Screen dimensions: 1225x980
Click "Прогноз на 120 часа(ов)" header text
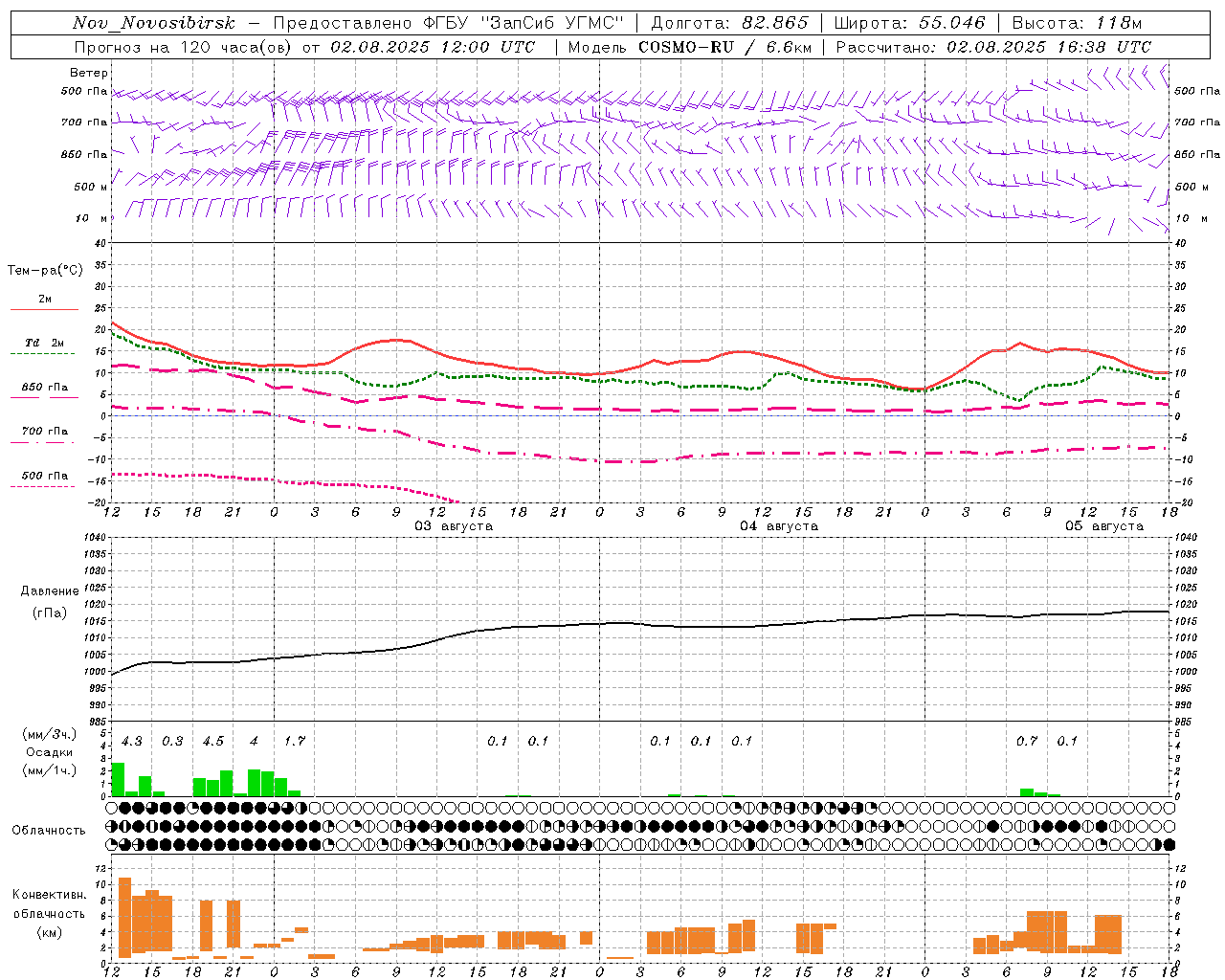tap(185, 47)
